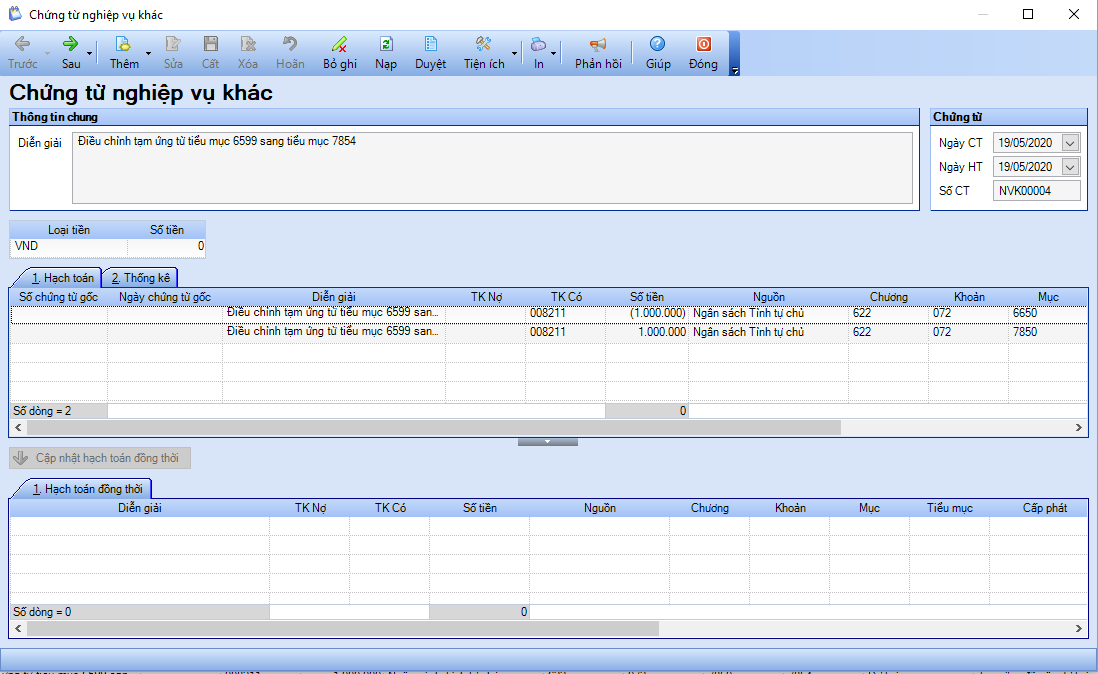Select the 1. Hạch toán tab
The height and width of the screenshot is (674, 1098).
tap(56, 278)
